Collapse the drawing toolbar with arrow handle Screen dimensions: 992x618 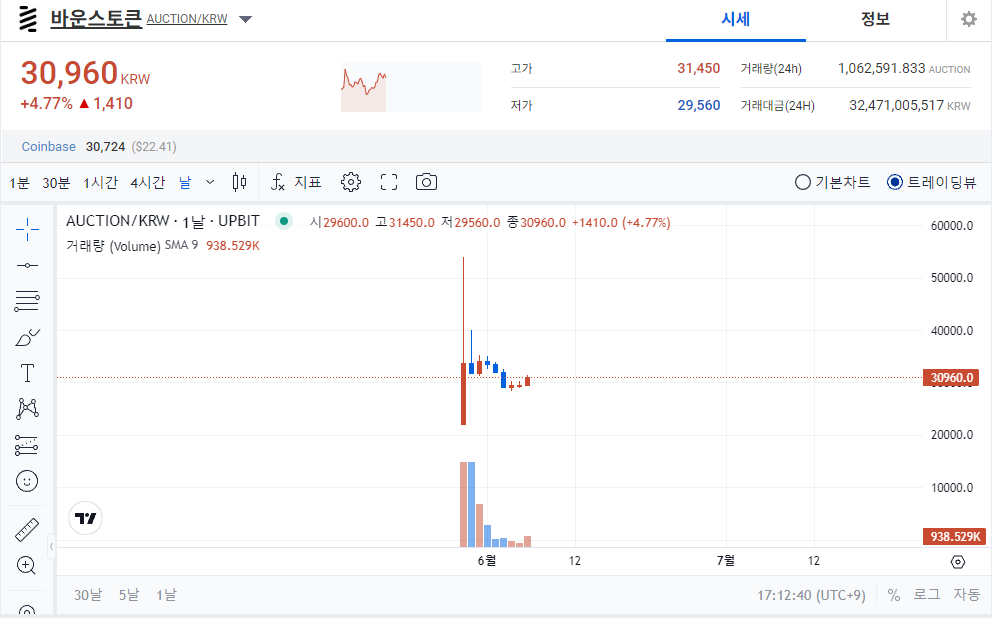[x=51, y=546]
